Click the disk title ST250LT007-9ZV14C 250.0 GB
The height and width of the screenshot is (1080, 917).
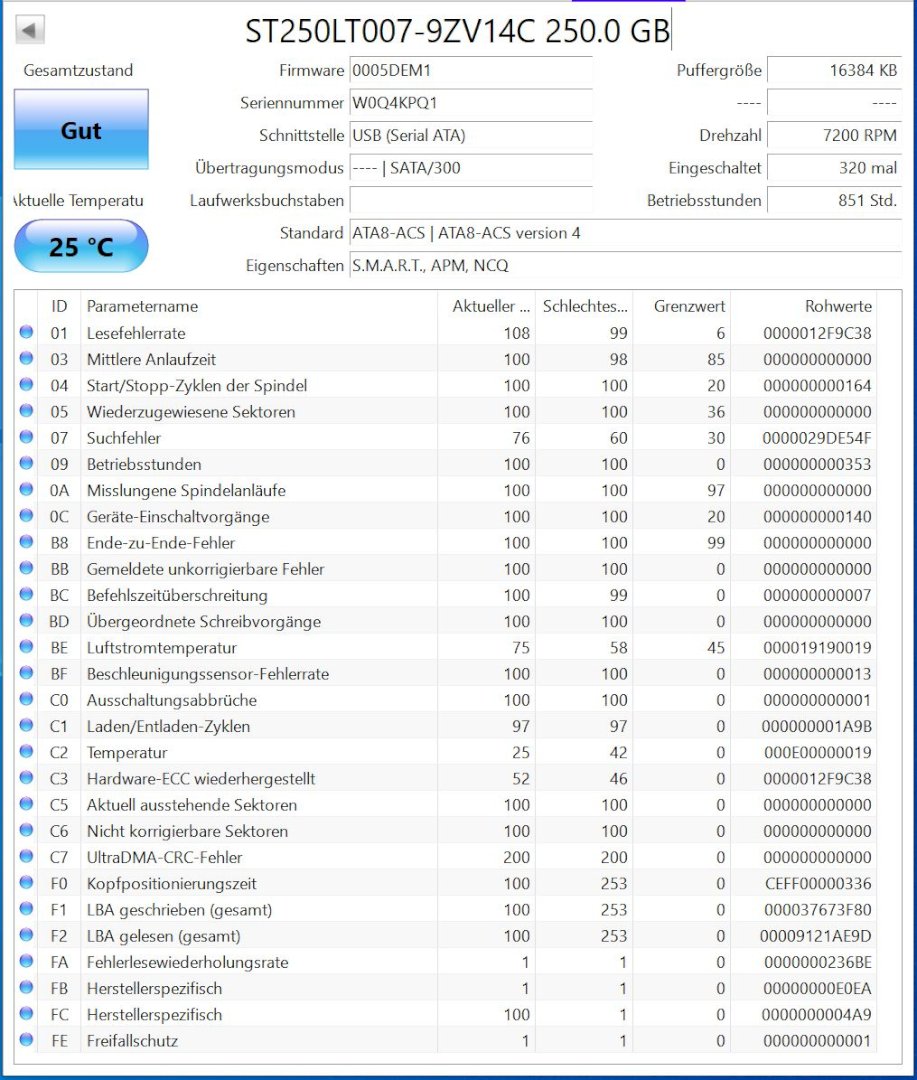click(457, 31)
